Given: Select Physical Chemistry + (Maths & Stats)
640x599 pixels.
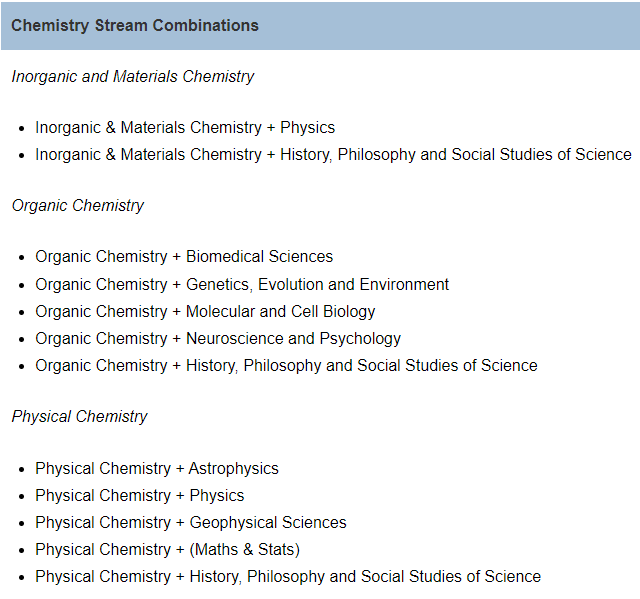Looking at the screenshot, I should pyautogui.click(x=167, y=549).
